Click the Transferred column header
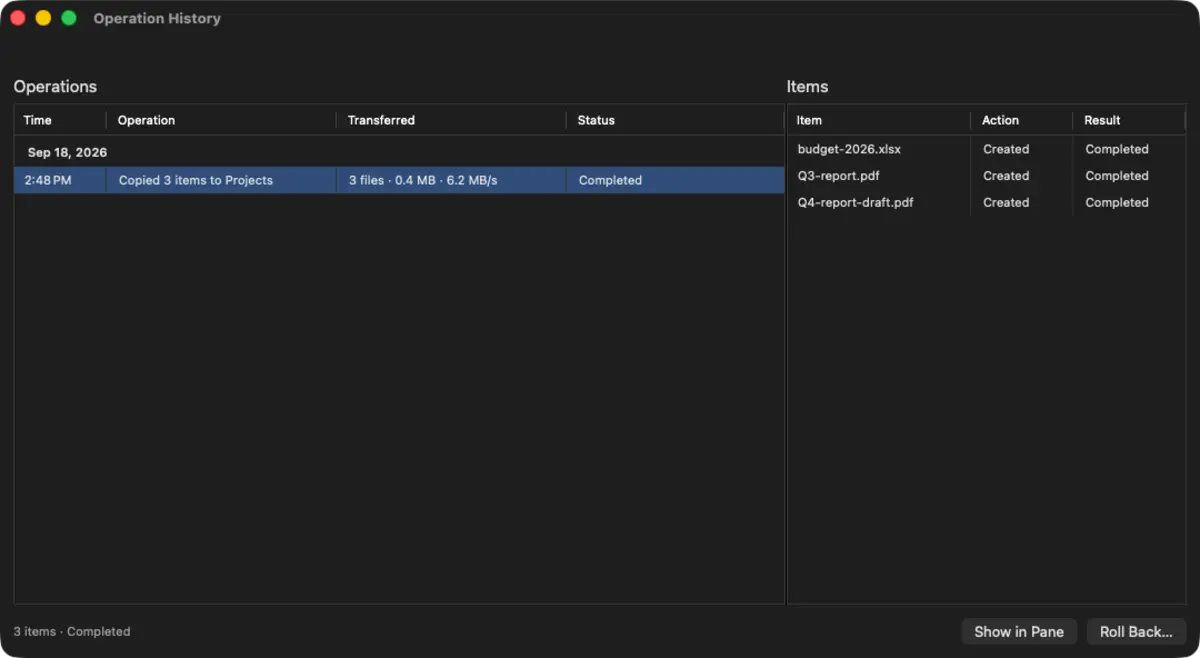The height and width of the screenshot is (658, 1200). tap(451, 120)
